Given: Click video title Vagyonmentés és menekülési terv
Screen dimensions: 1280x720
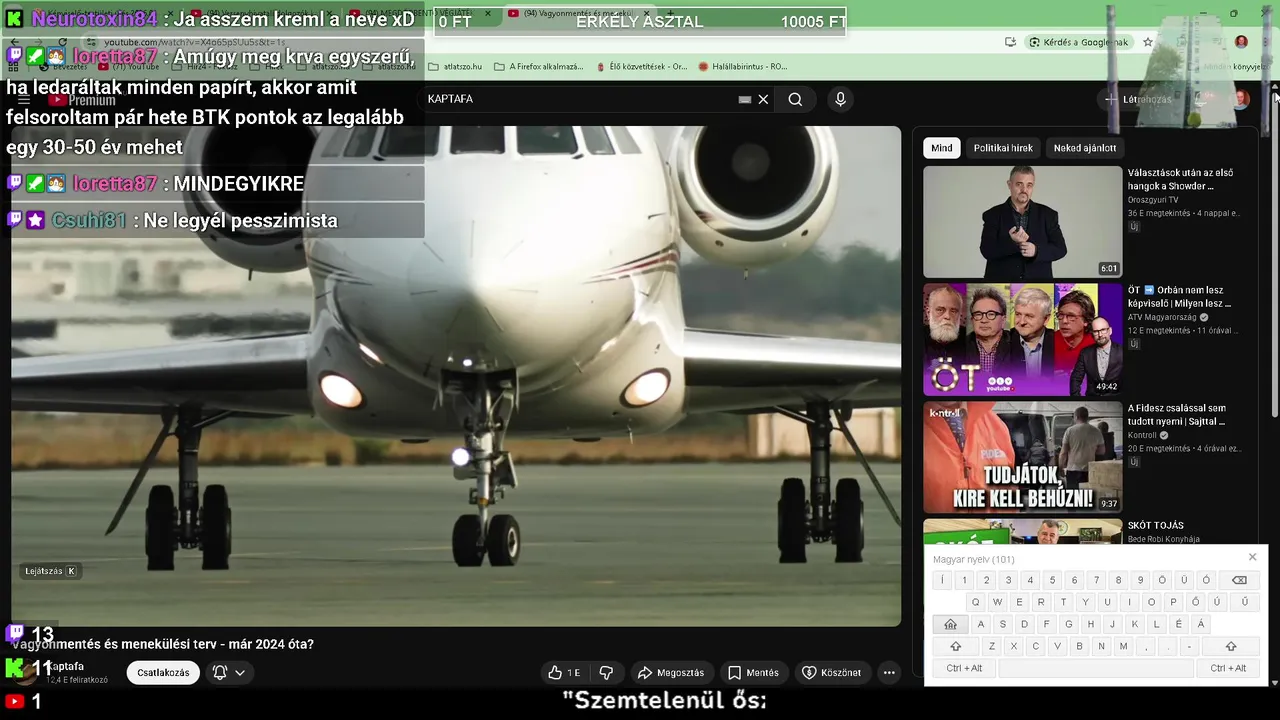Looking at the screenshot, I should (x=163, y=644).
